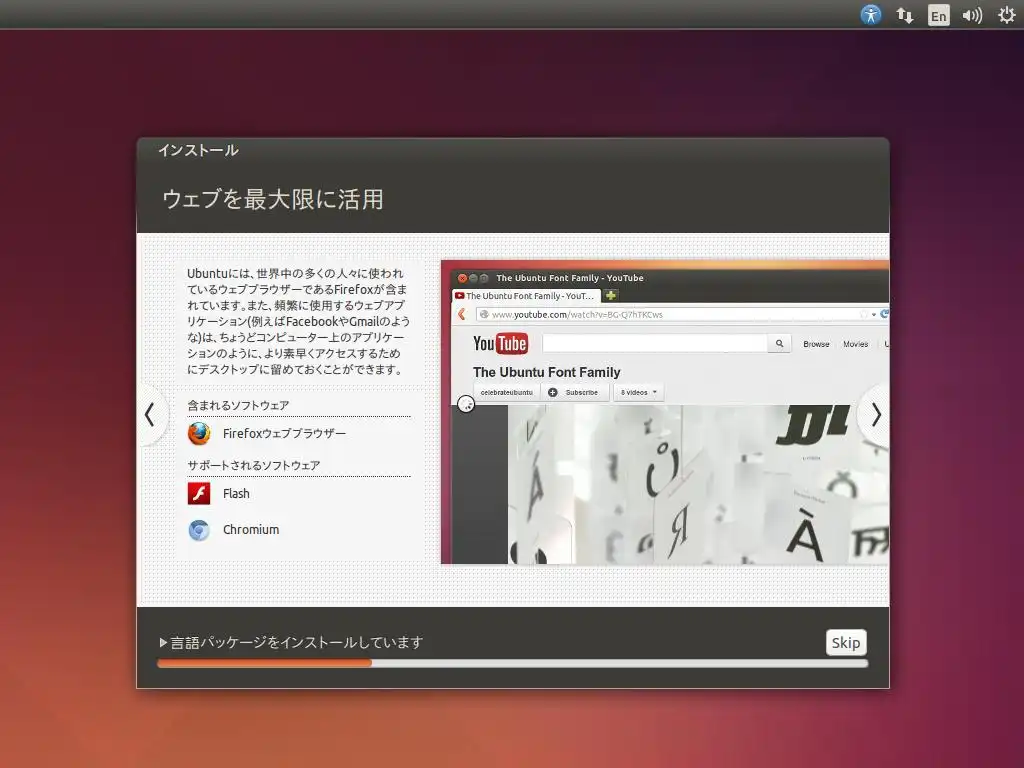
Task: Click the YouTube logo in the slide
Action: pos(500,344)
